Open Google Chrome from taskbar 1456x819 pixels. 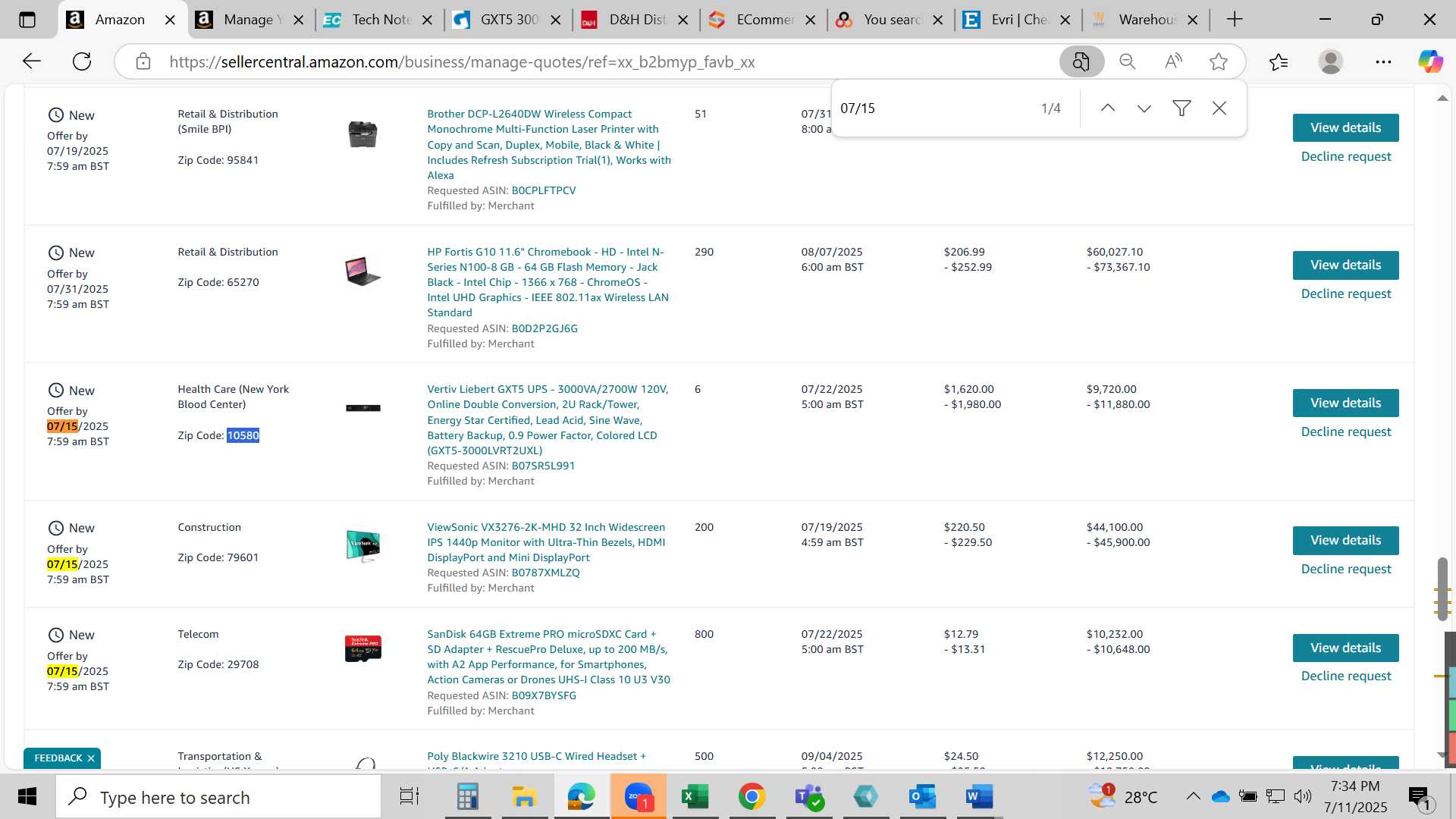tap(752, 797)
